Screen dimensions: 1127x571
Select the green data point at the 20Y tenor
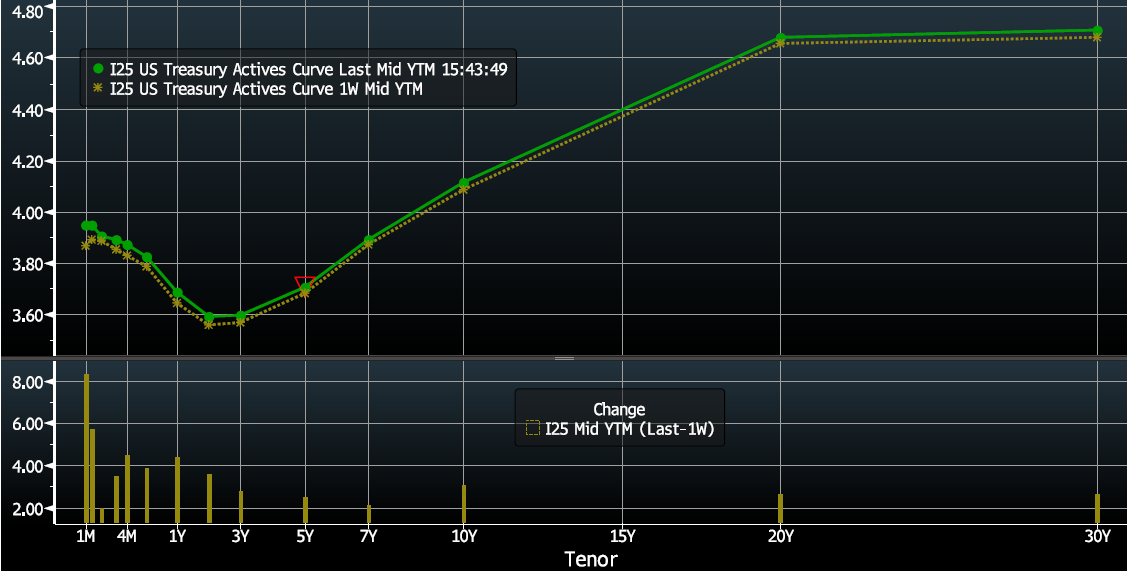781,37
